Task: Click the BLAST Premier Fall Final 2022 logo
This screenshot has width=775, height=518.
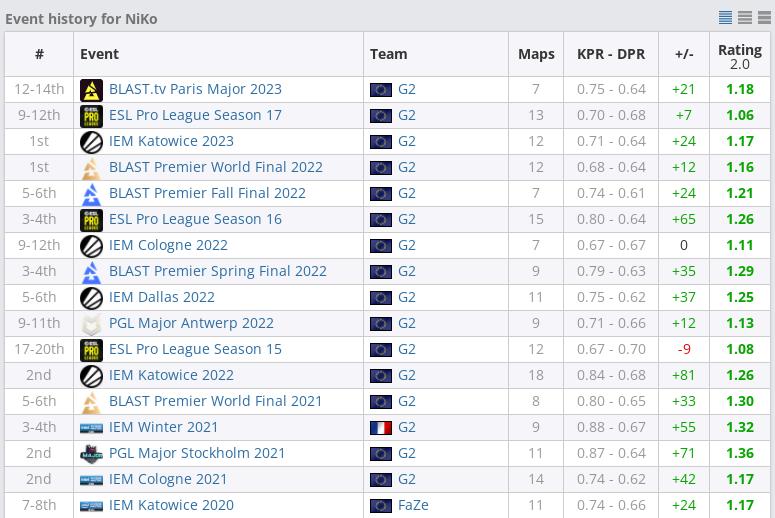Action: (x=91, y=194)
